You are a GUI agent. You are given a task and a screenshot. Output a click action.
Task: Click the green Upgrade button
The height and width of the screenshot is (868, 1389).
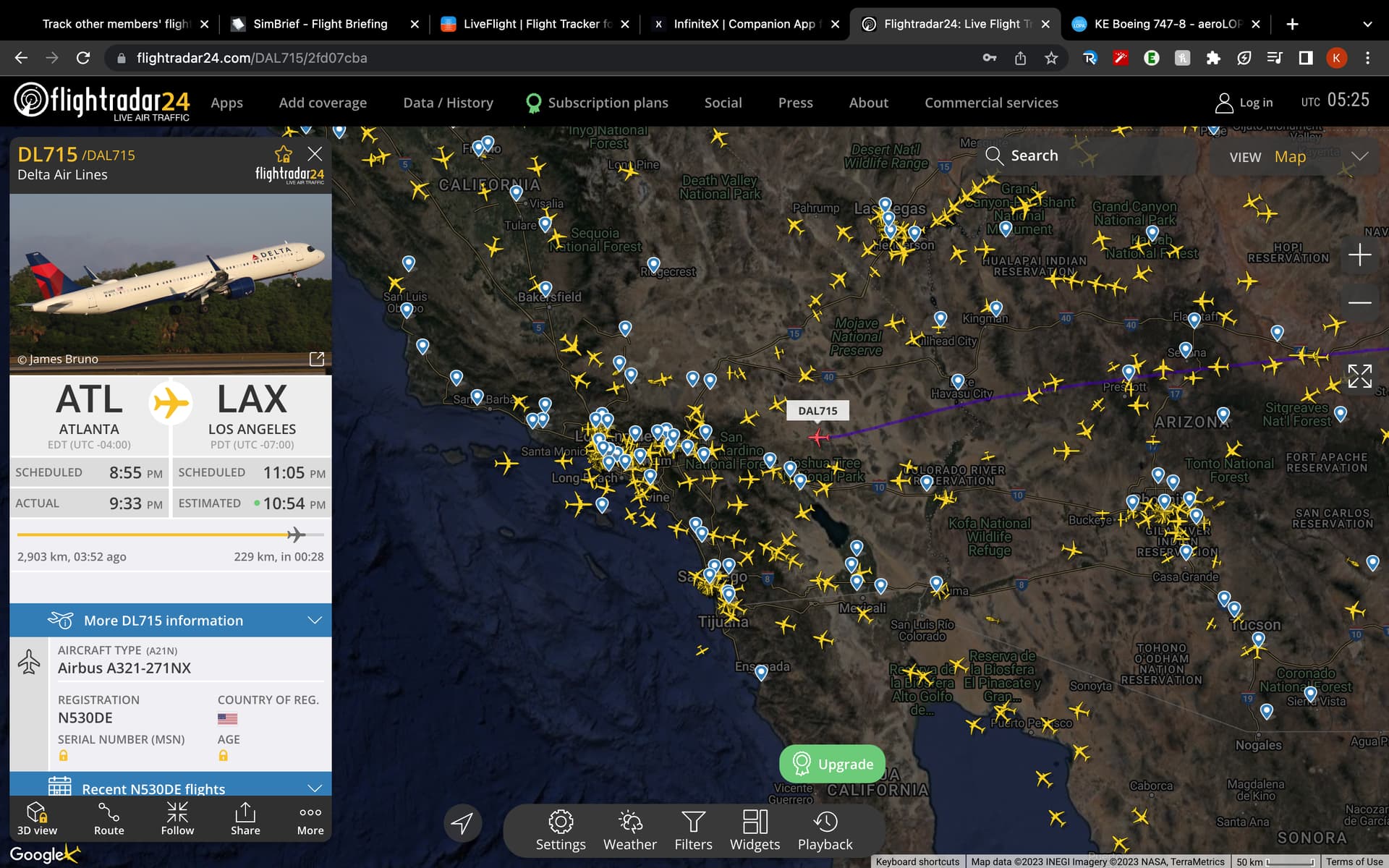tap(832, 764)
